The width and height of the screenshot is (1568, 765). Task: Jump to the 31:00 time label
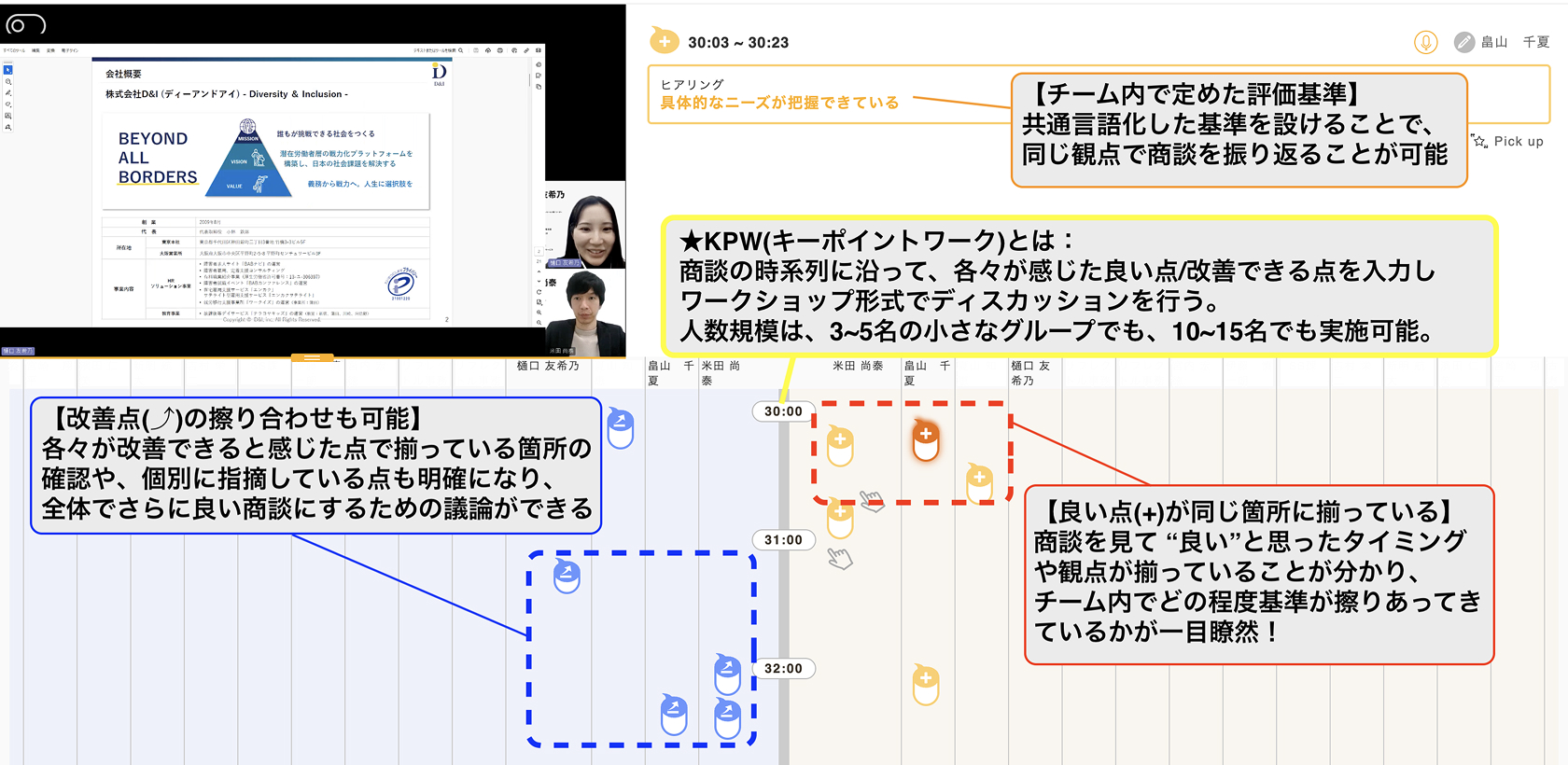[x=782, y=540]
